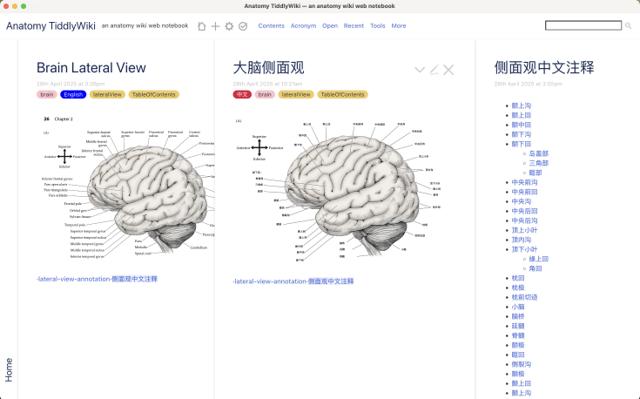Open the Contents menu
640x399 pixels.
271,26
